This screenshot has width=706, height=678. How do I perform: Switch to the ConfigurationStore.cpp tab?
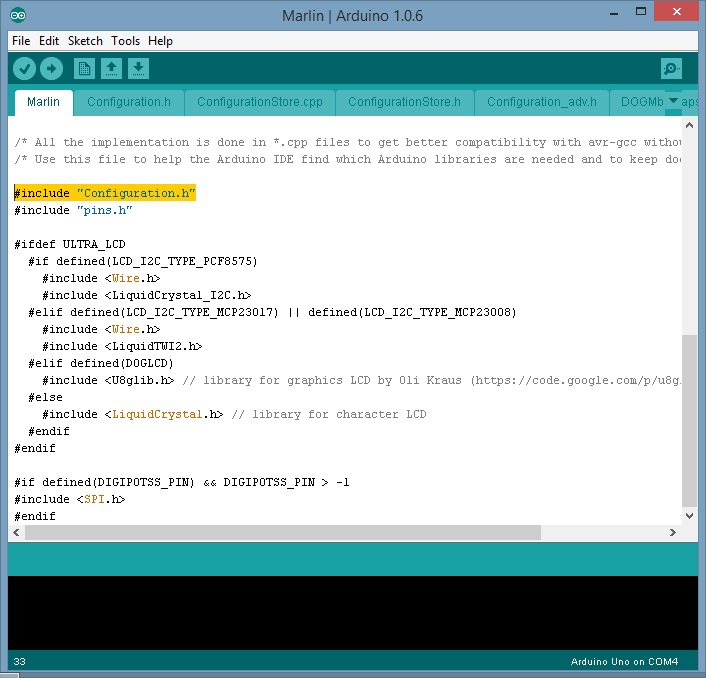coord(260,102)
